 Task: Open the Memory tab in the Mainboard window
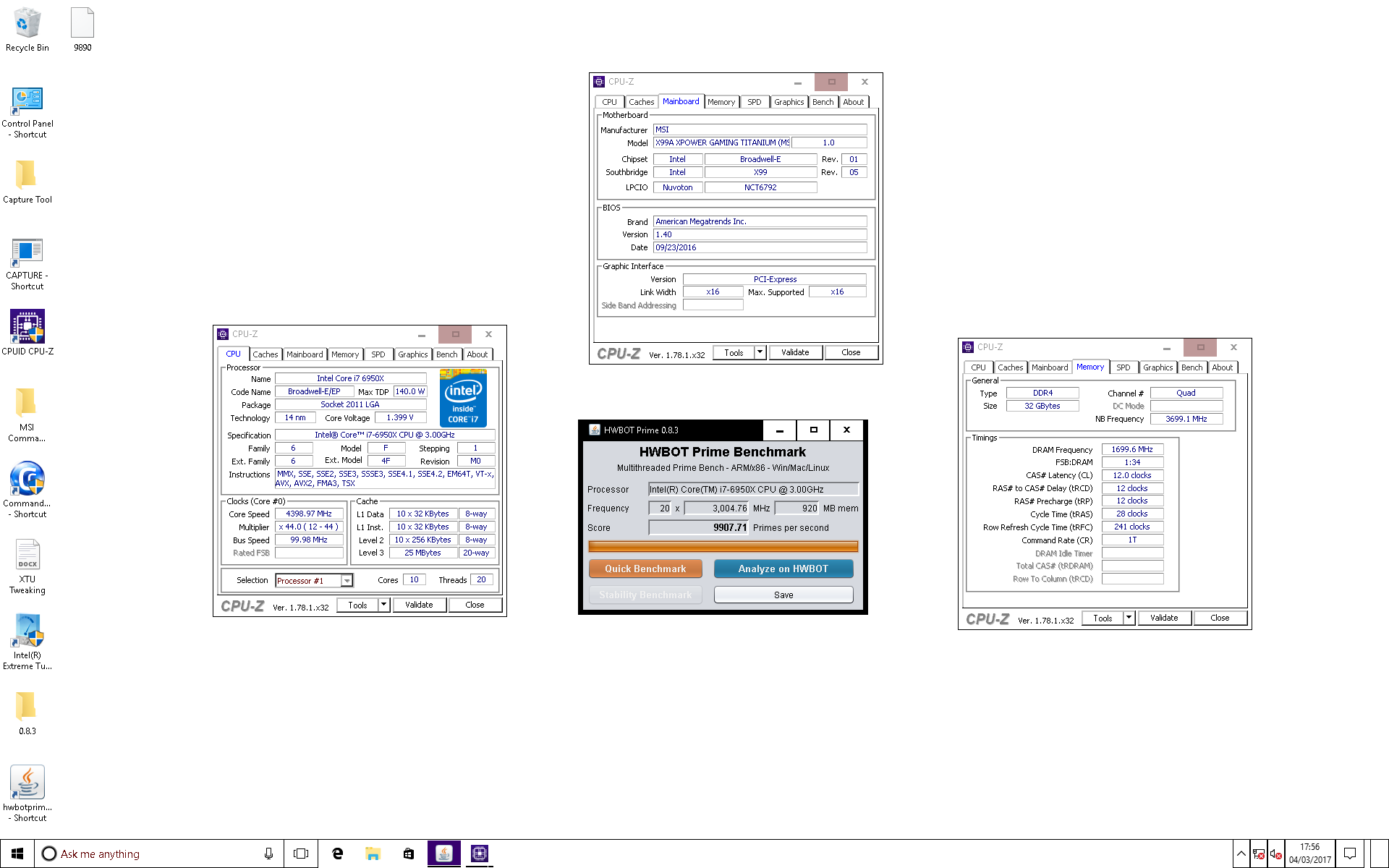click(721, 102)
